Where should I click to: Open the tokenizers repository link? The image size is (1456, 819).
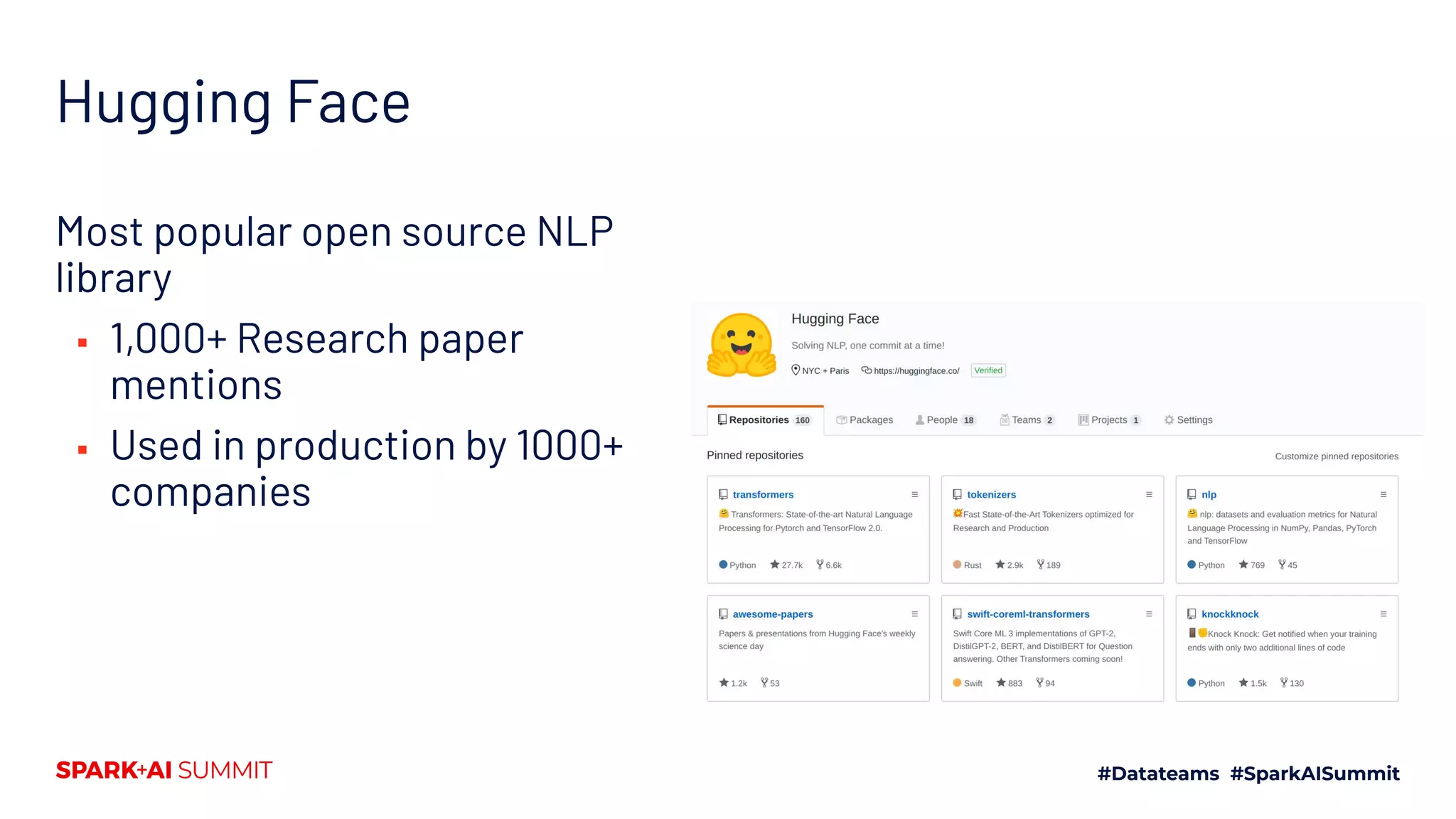[991, 495]
